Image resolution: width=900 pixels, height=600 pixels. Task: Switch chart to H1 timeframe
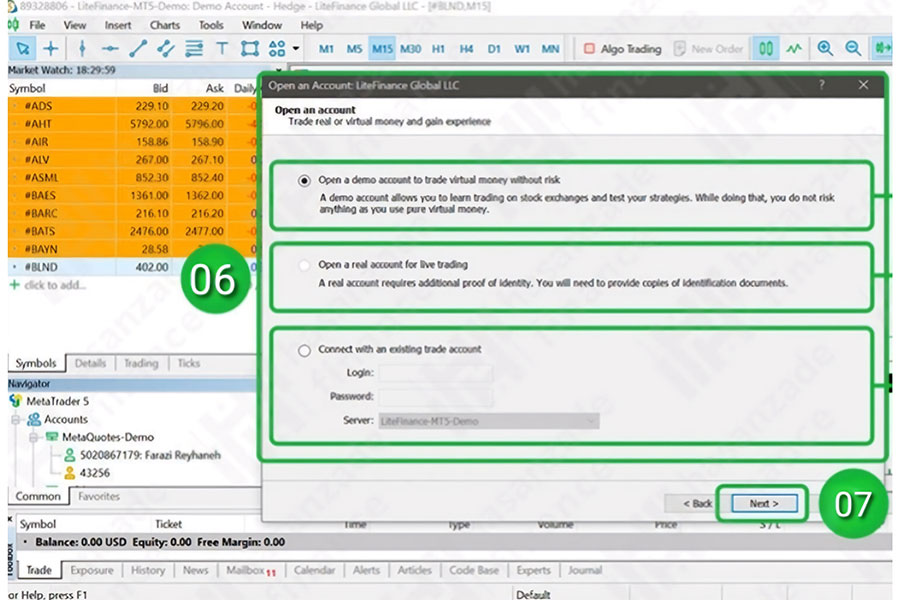tap(439, 49)
